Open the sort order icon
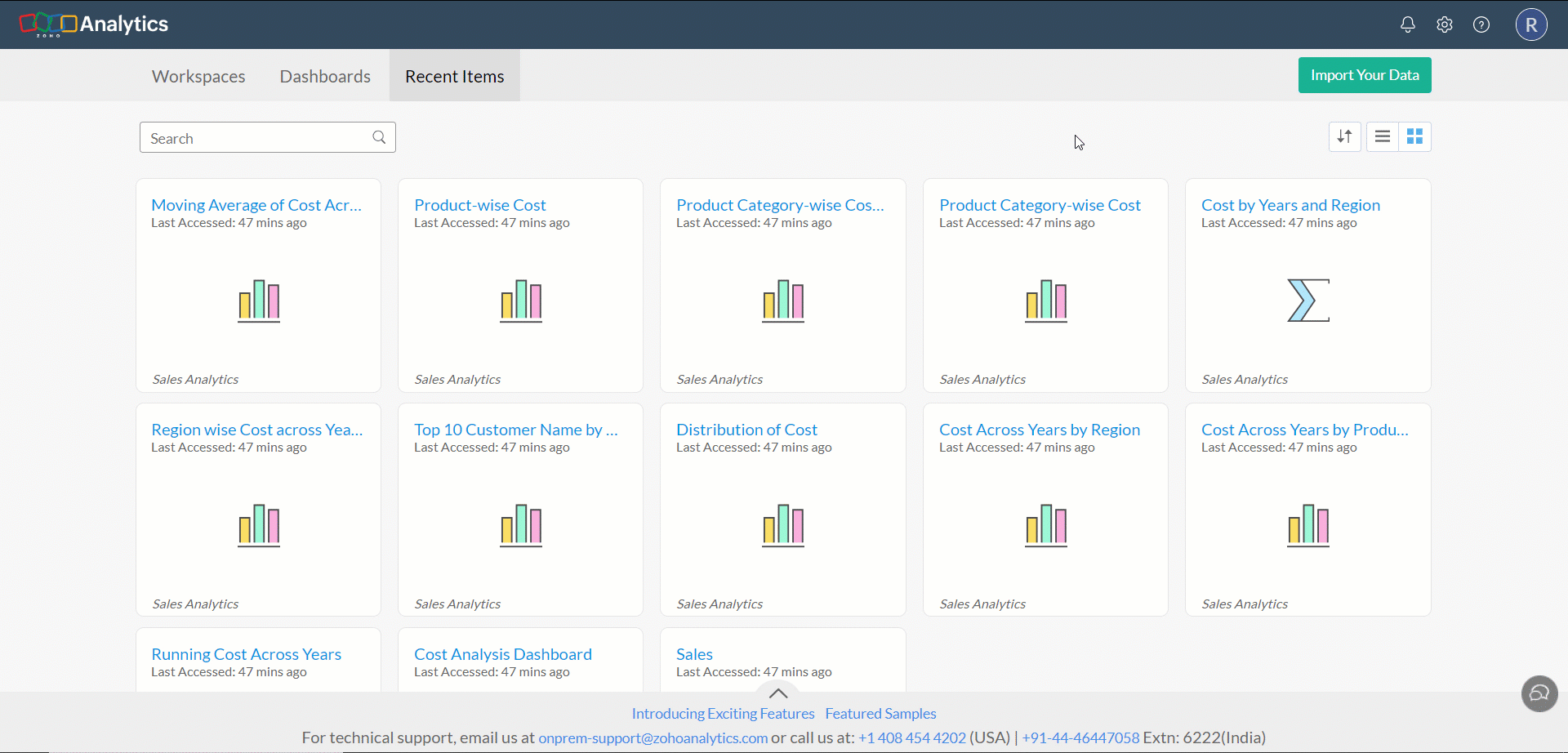This screenshot has height=753, width=1568. tap(1344, 136)
